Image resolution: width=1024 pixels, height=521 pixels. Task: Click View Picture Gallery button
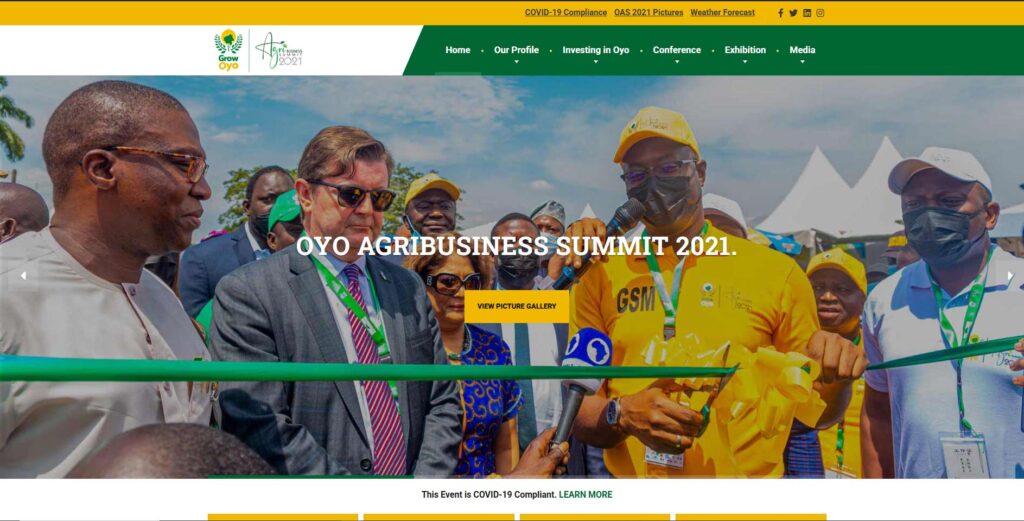[x=517, y=306]
